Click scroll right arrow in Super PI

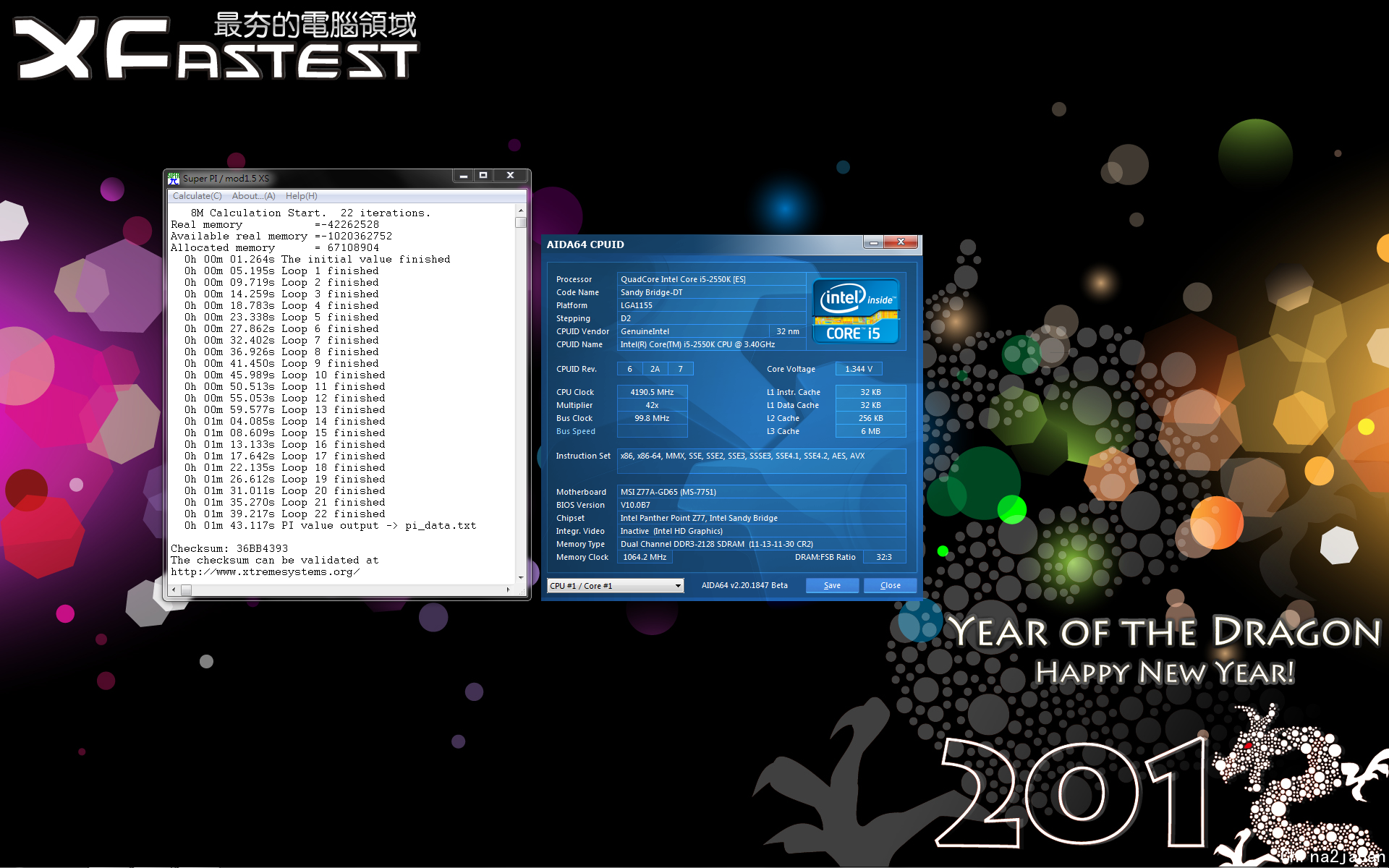(x=509, y=590)
